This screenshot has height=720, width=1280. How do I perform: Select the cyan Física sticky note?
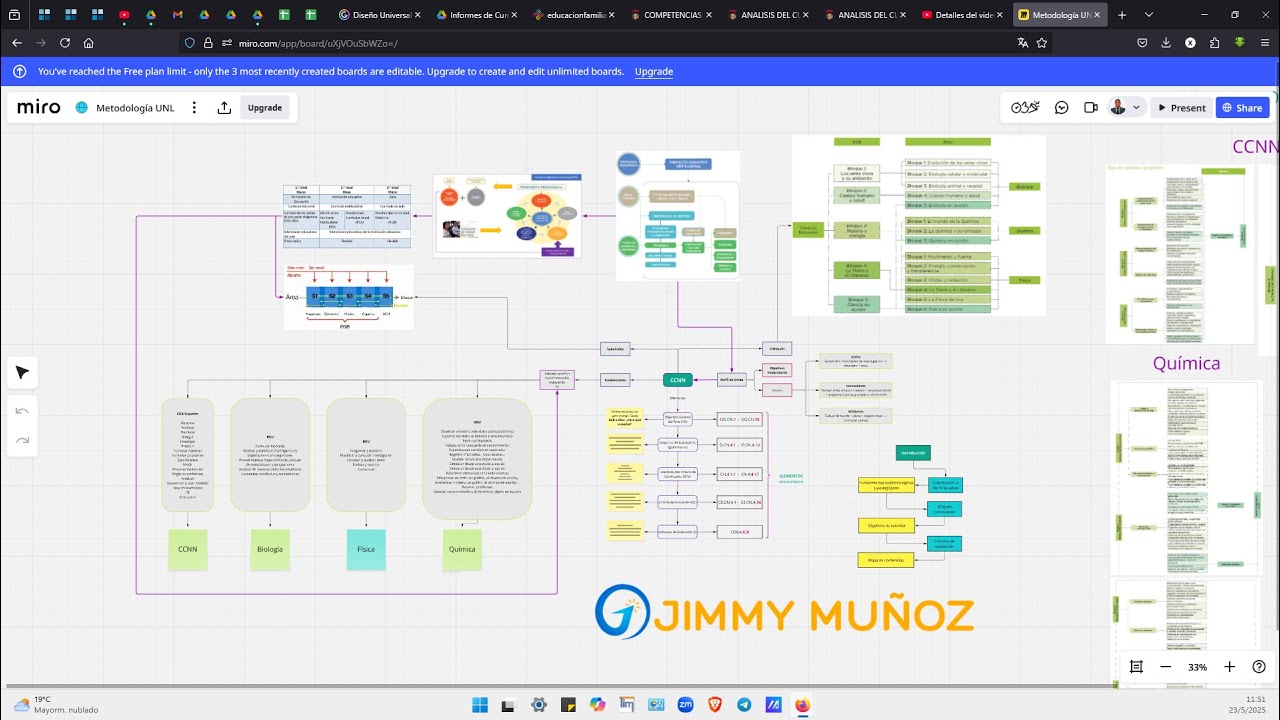(365, 549)
